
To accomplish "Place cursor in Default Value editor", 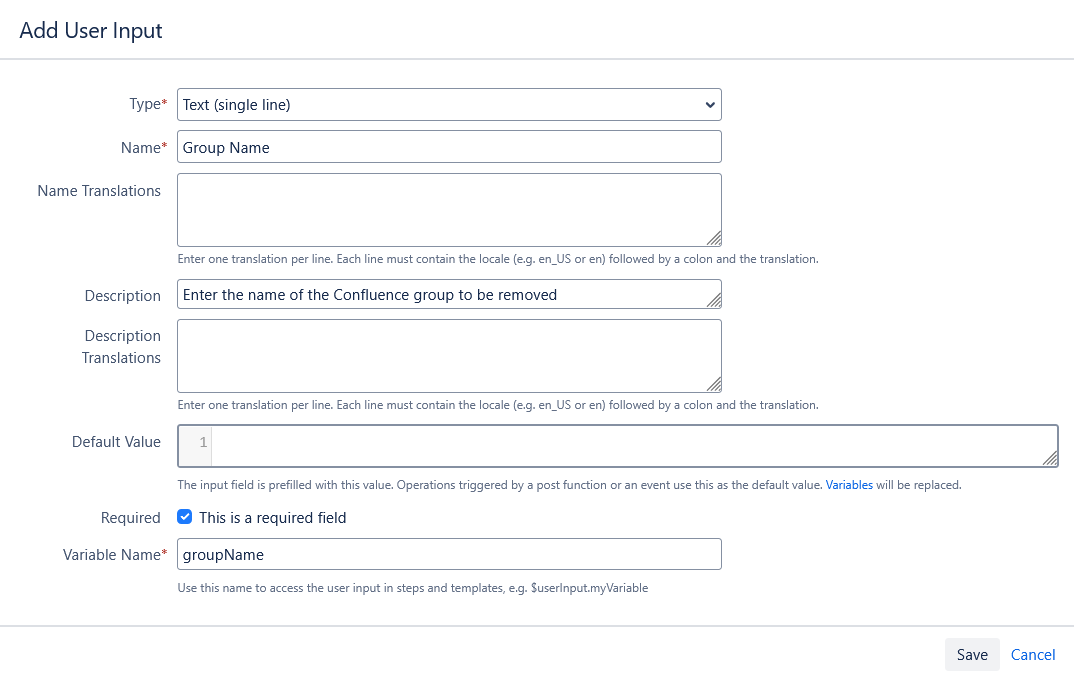I will coord(630,445).
